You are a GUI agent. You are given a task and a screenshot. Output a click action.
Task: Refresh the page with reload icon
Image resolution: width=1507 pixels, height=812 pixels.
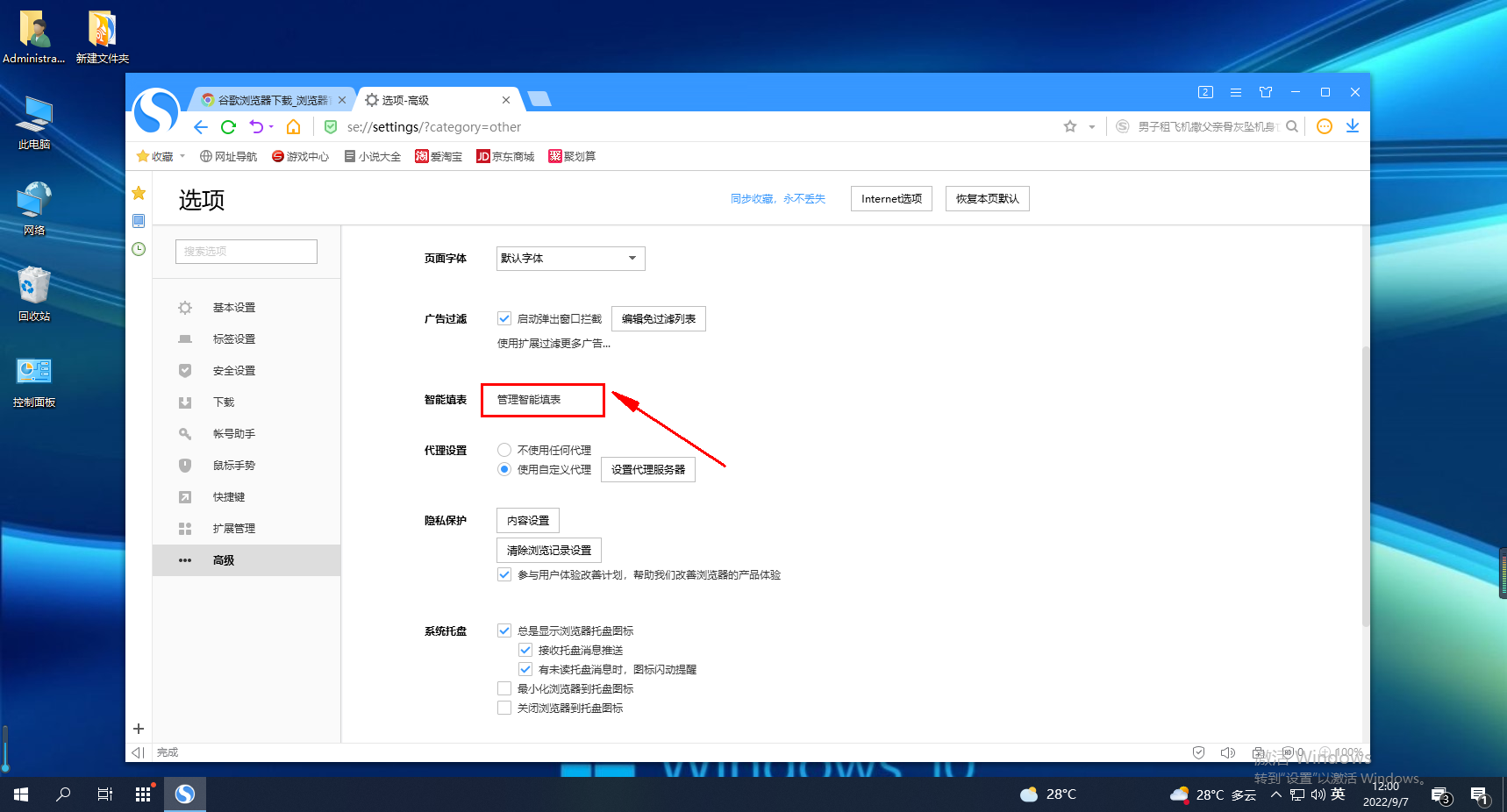[229, 127]
